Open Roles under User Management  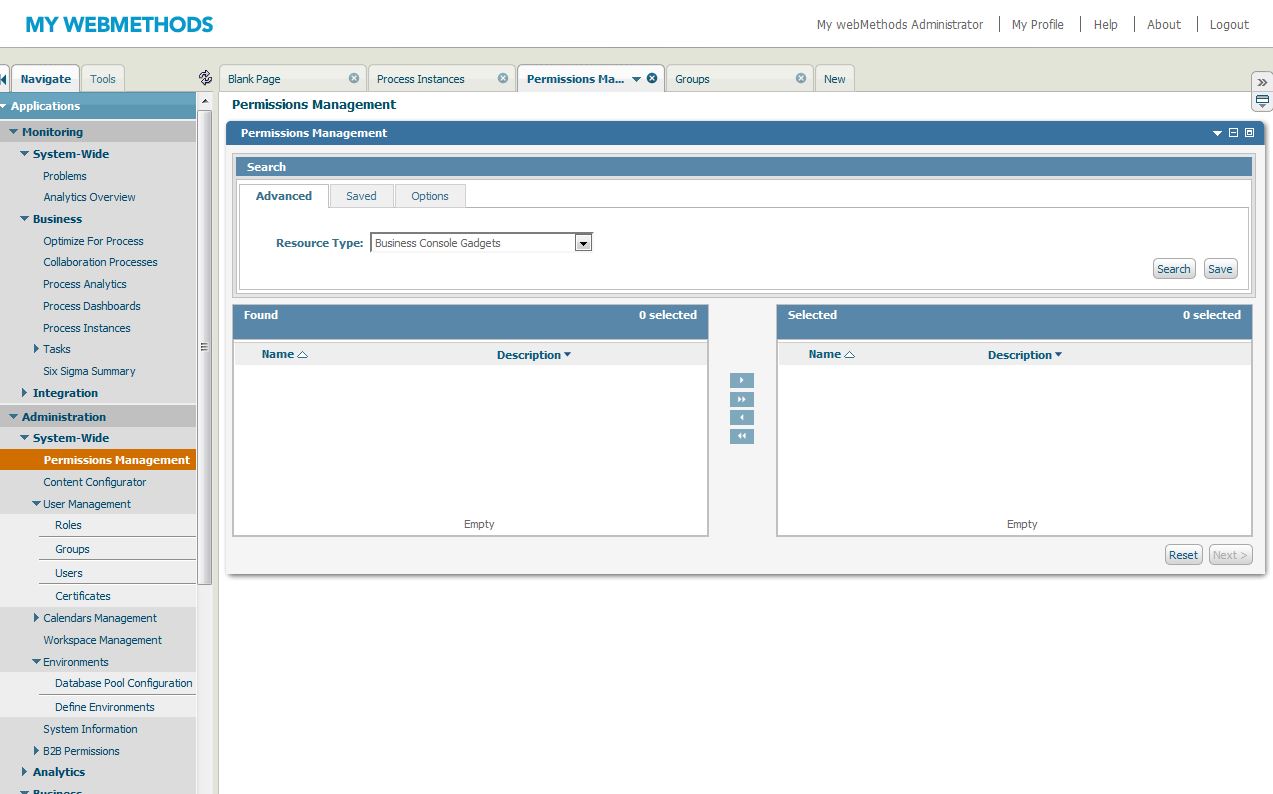[x=69, y=525]
